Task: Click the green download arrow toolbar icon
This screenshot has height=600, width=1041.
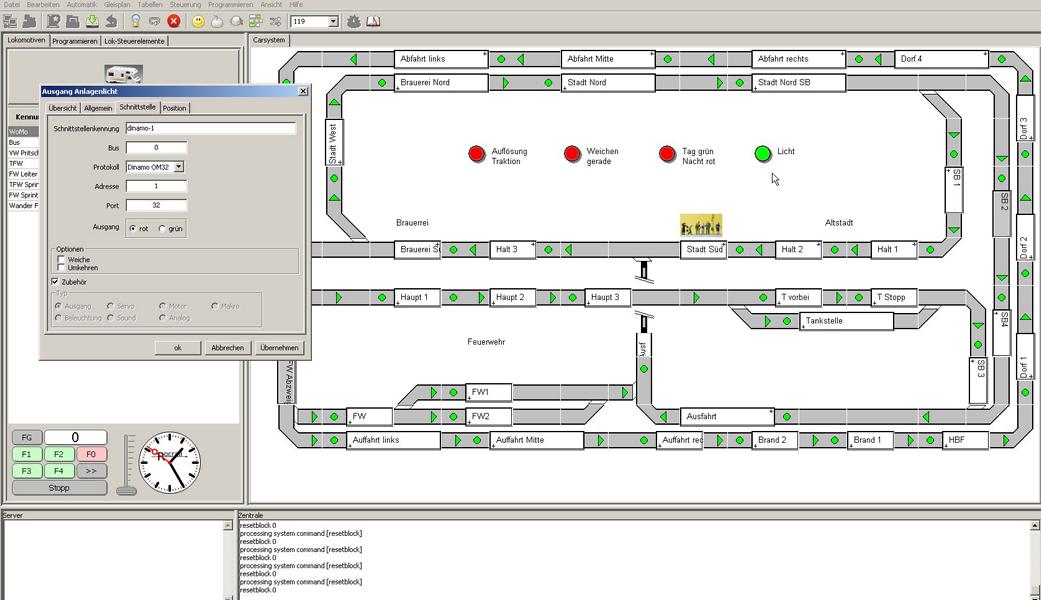Action: click(92, 21)
